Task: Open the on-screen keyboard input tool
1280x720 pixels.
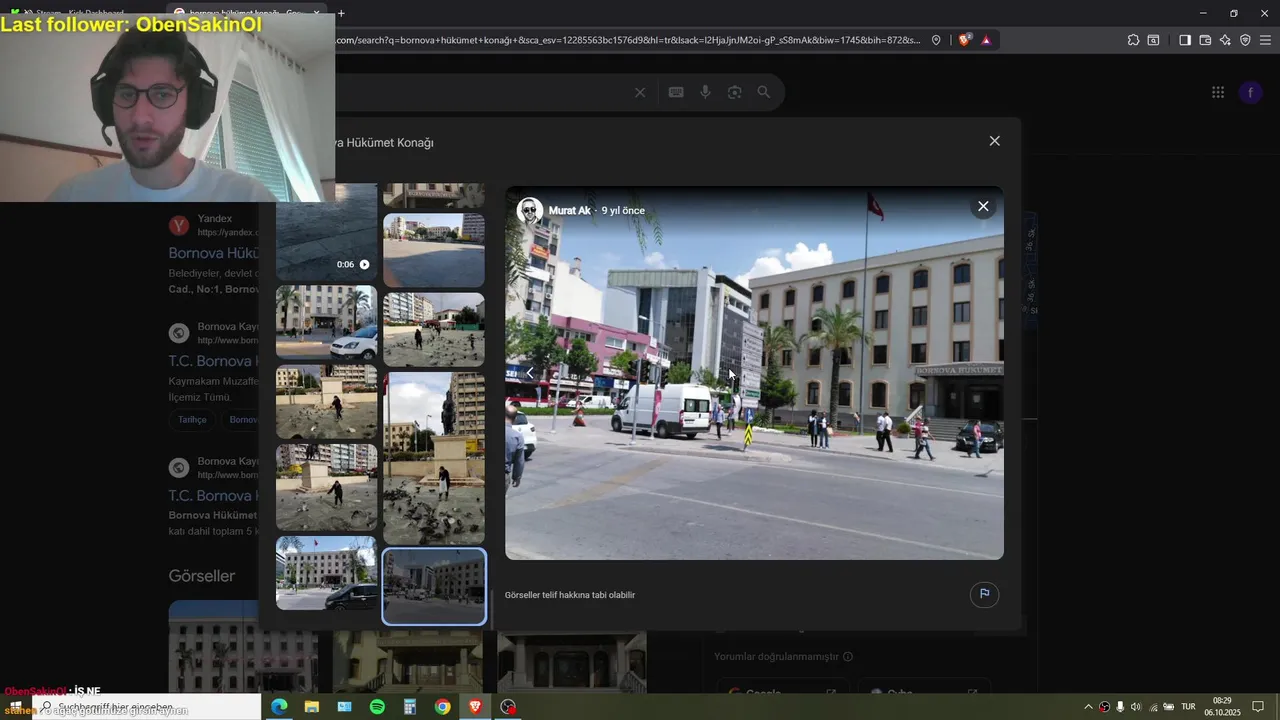Action: (676, 92)
